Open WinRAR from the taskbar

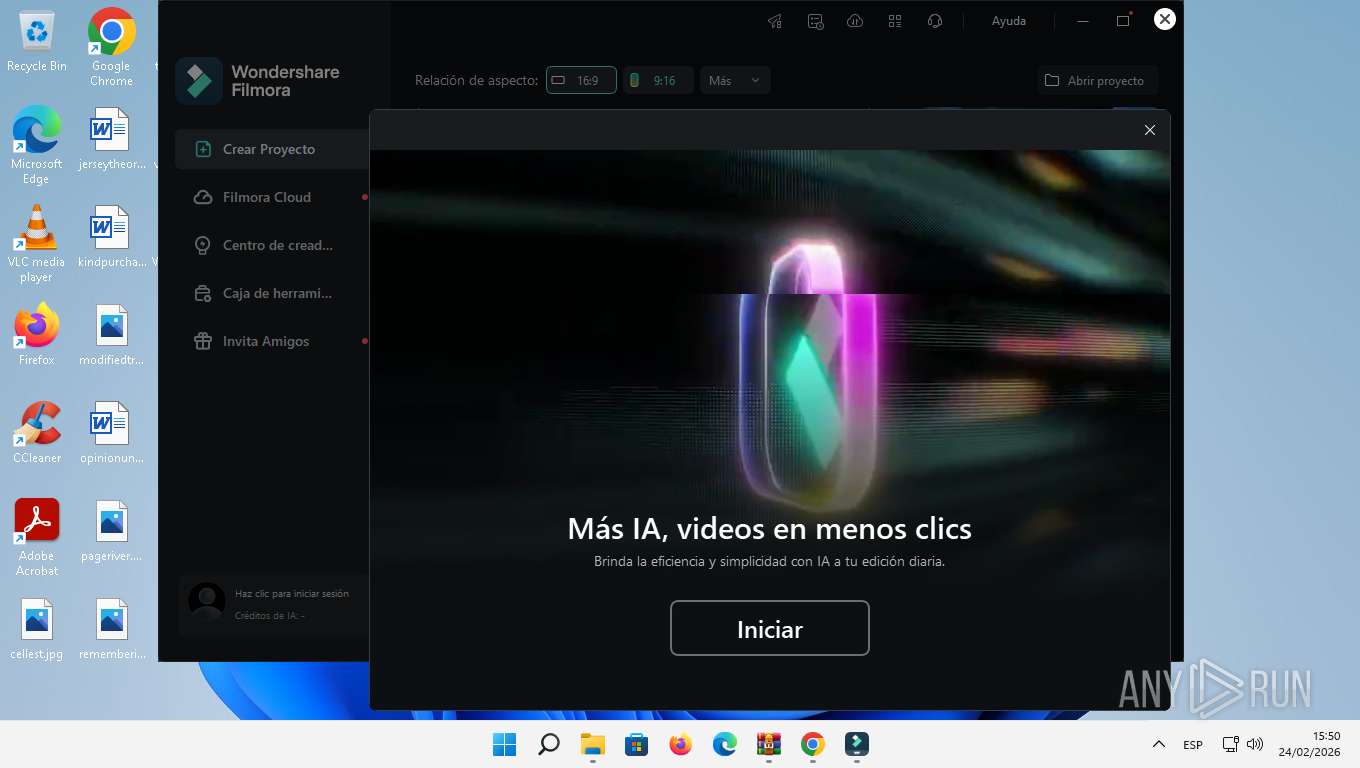click(769, 745)
